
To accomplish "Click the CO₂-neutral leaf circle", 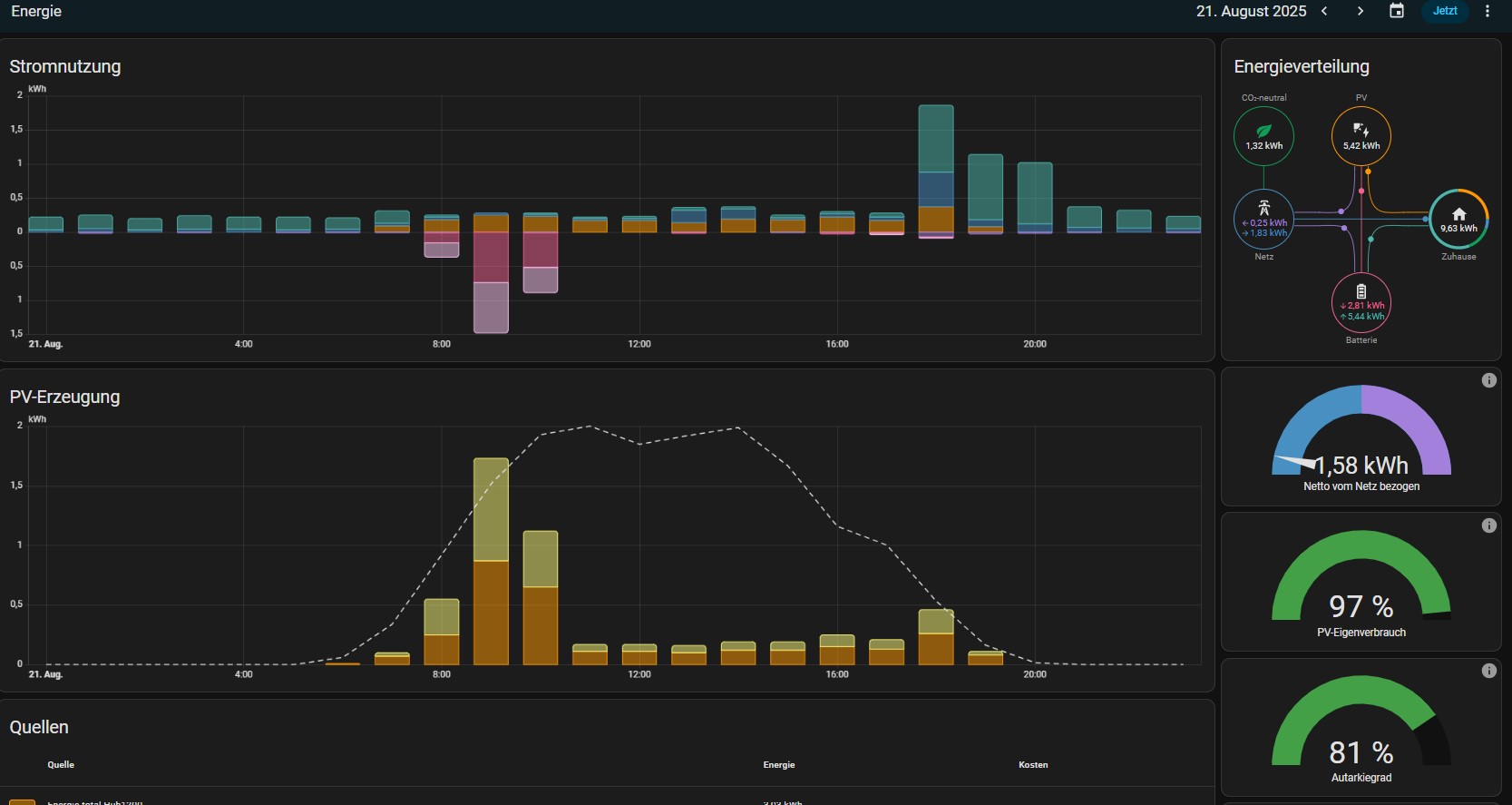I will (x=1263, y=136).
